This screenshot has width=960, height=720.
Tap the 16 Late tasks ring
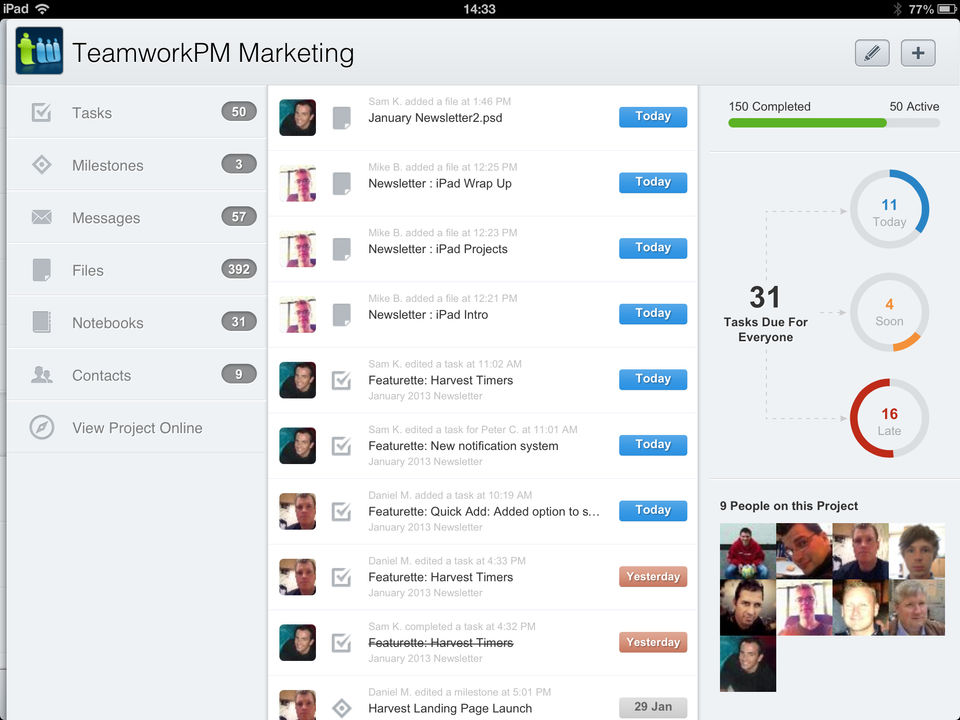coord(889,419)
